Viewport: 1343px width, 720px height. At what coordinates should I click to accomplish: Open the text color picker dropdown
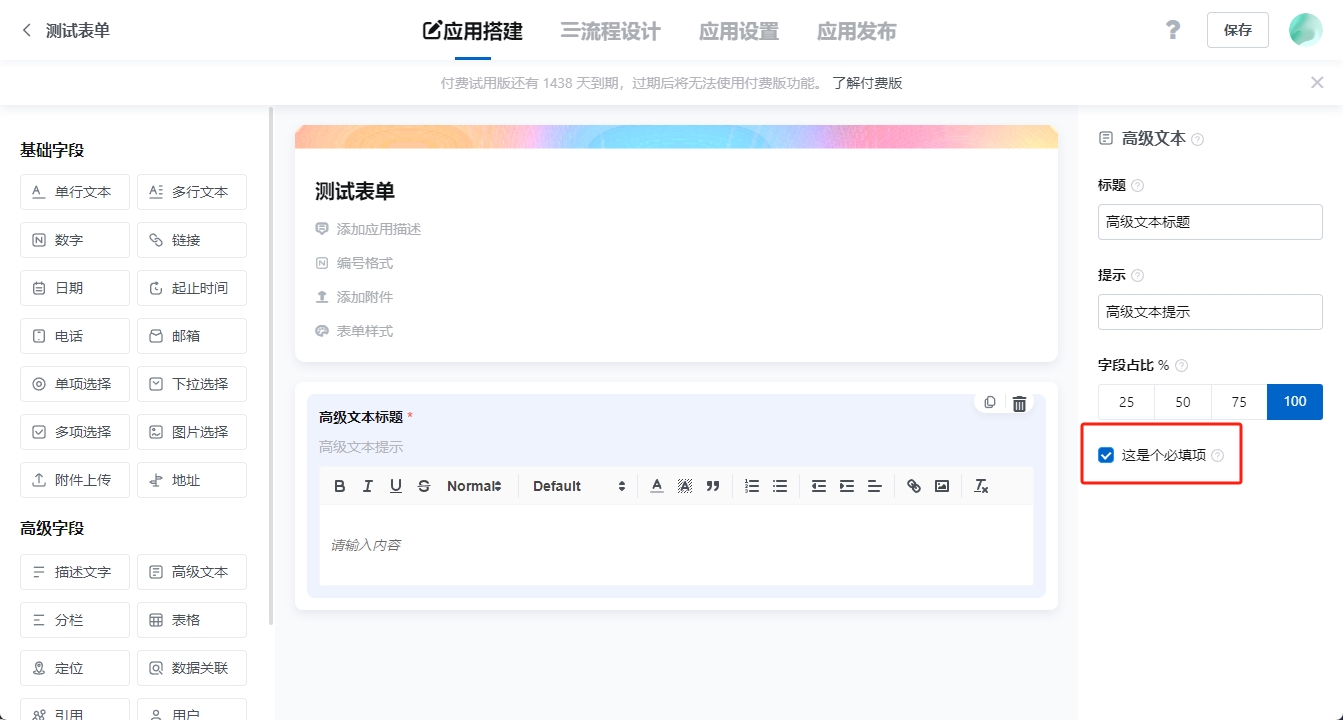(x=656, y=486)
